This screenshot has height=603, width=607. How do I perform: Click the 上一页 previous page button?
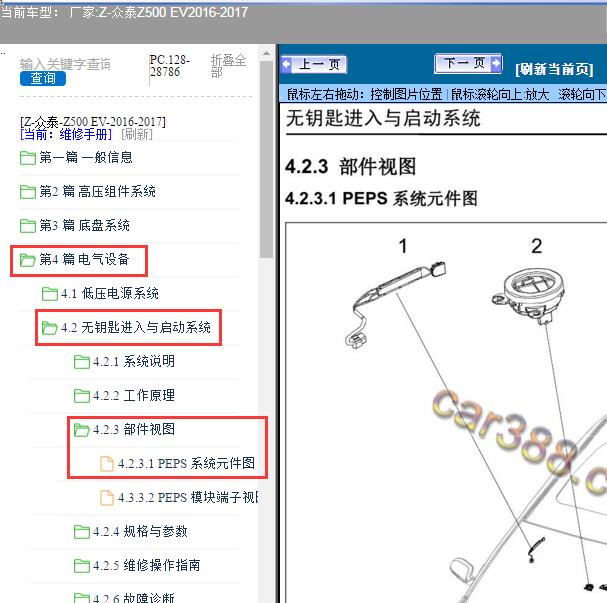(x=314, y=64)
